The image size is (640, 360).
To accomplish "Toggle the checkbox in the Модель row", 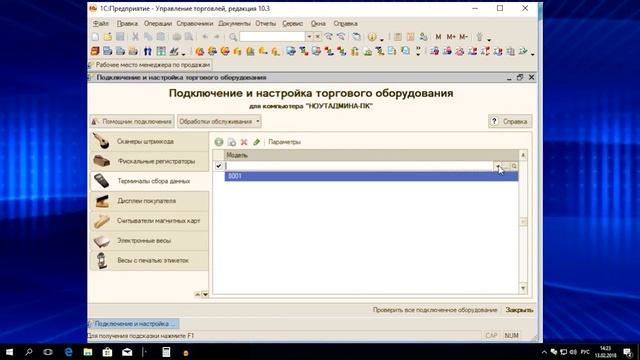I will tap(218, 166).
